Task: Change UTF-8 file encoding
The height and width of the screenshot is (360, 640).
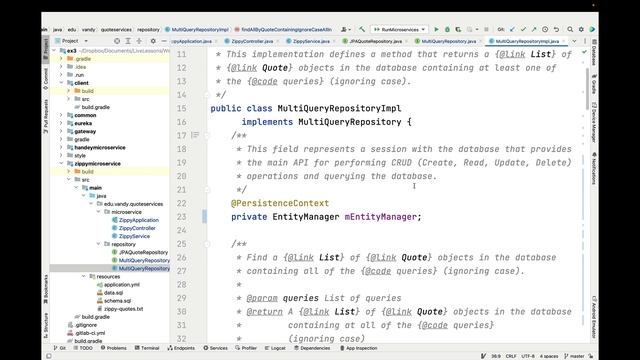Action: pyautogui.click(x=528, y=356)
